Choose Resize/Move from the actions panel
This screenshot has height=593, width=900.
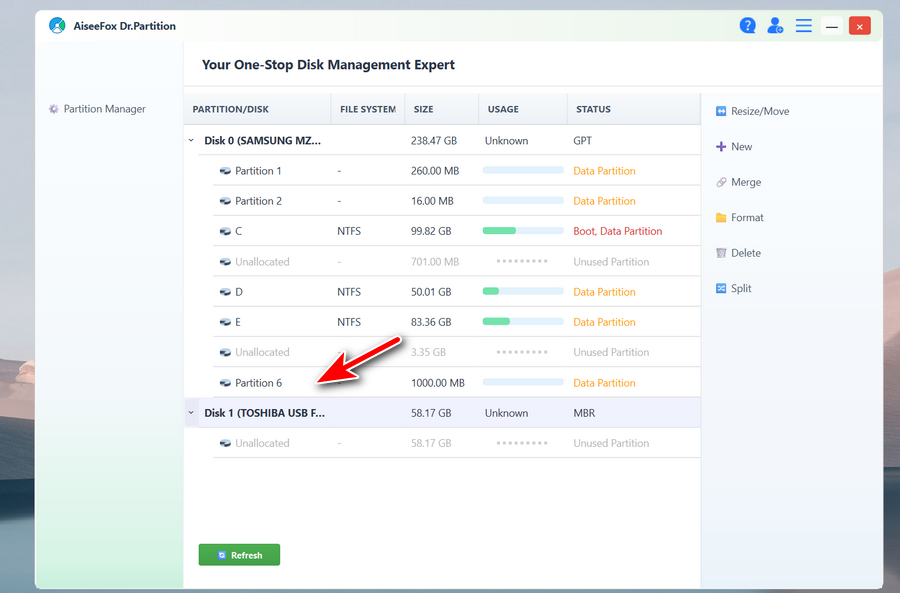pyautogui.click(x=752, y=111)
